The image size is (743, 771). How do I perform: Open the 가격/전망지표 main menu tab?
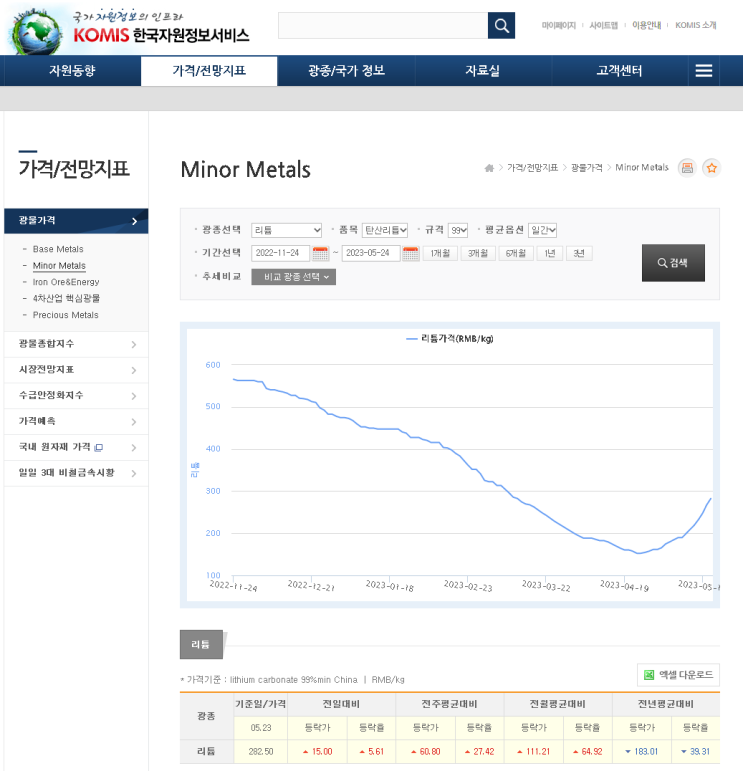209,71
